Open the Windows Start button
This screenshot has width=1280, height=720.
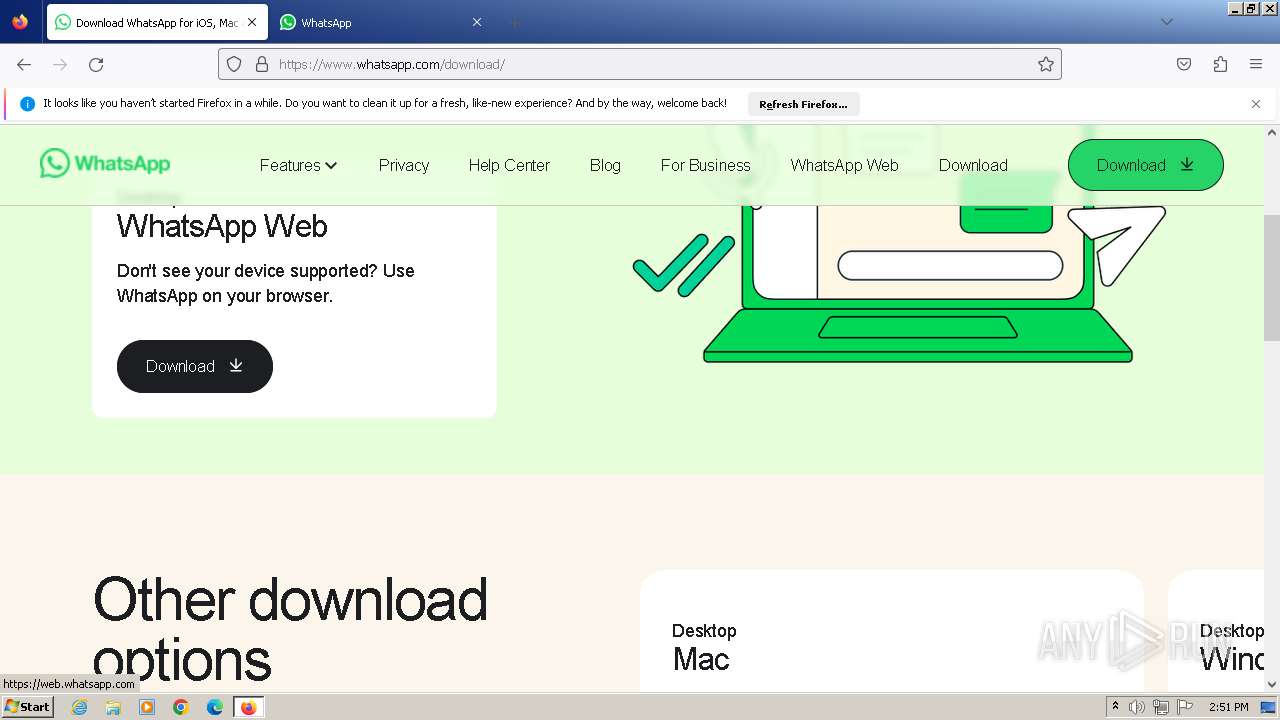(x=27, y=706)
